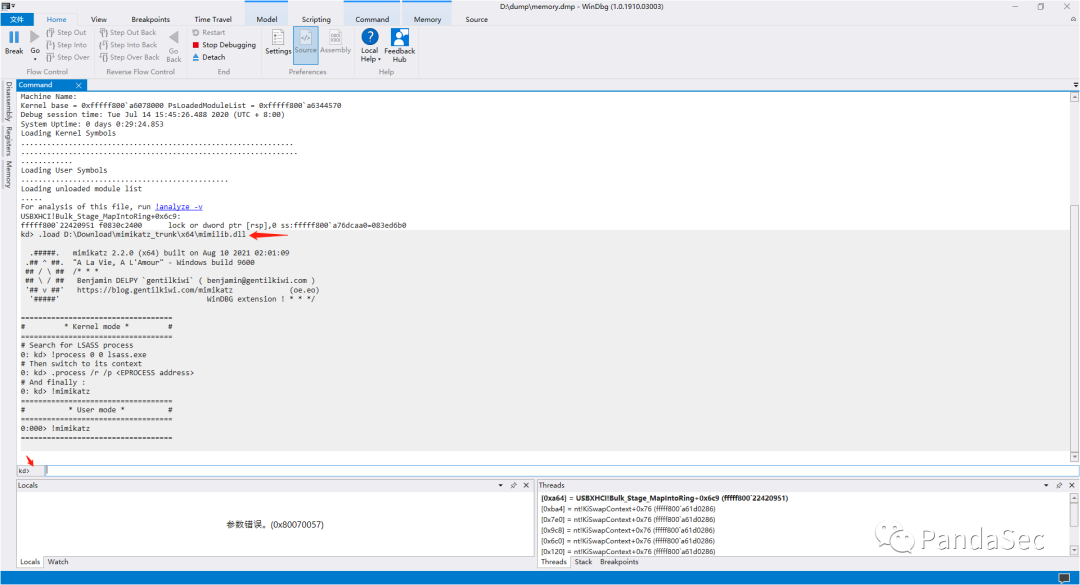
Task: Select thread 0x9c8 in Threads list
Action: (627, 531)
